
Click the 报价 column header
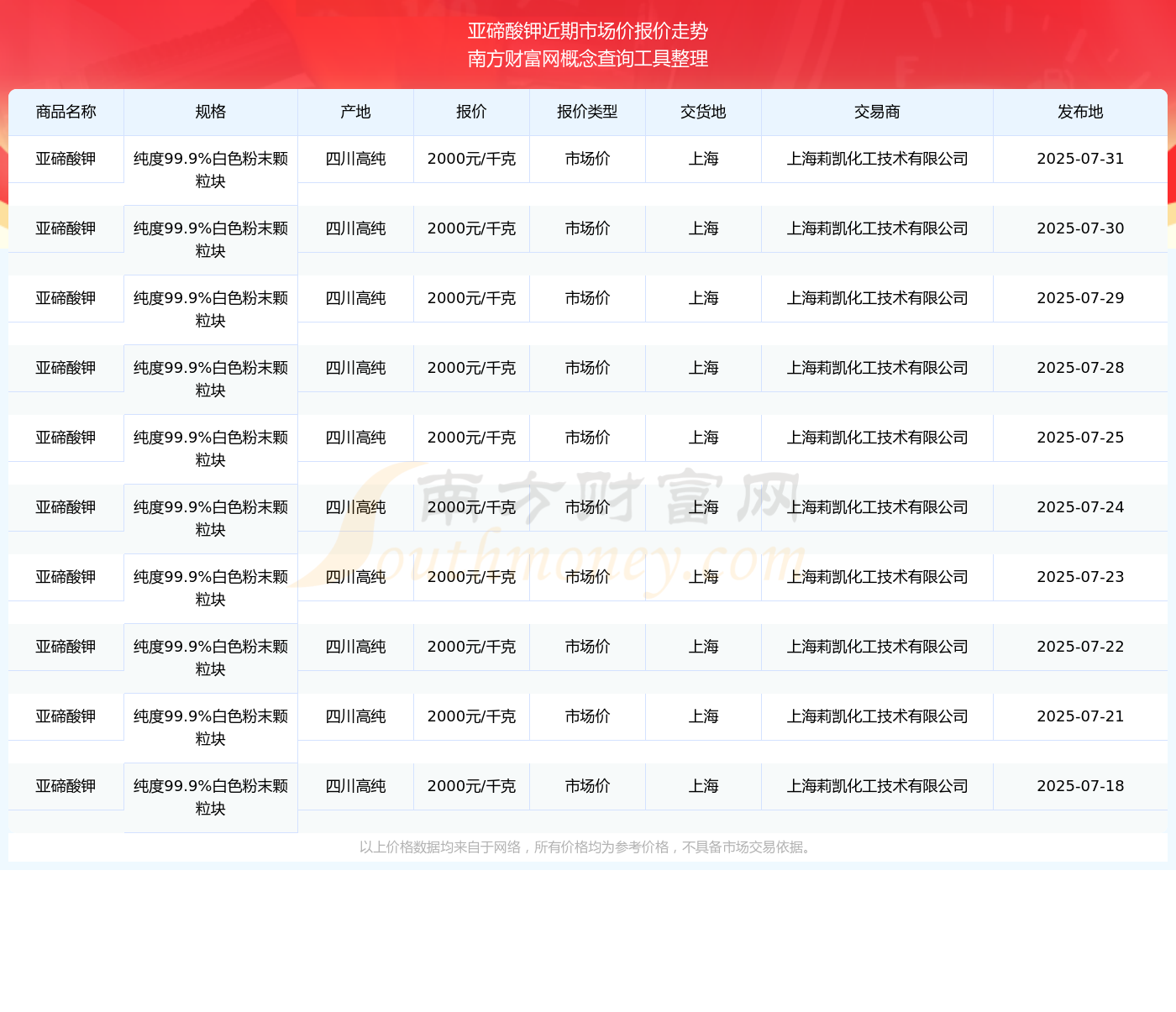(472, 112)
